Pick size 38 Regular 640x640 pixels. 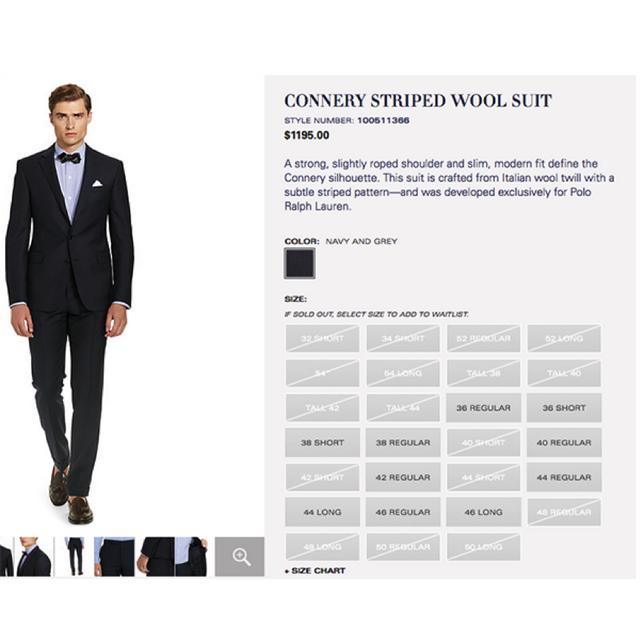pos(403,443)
